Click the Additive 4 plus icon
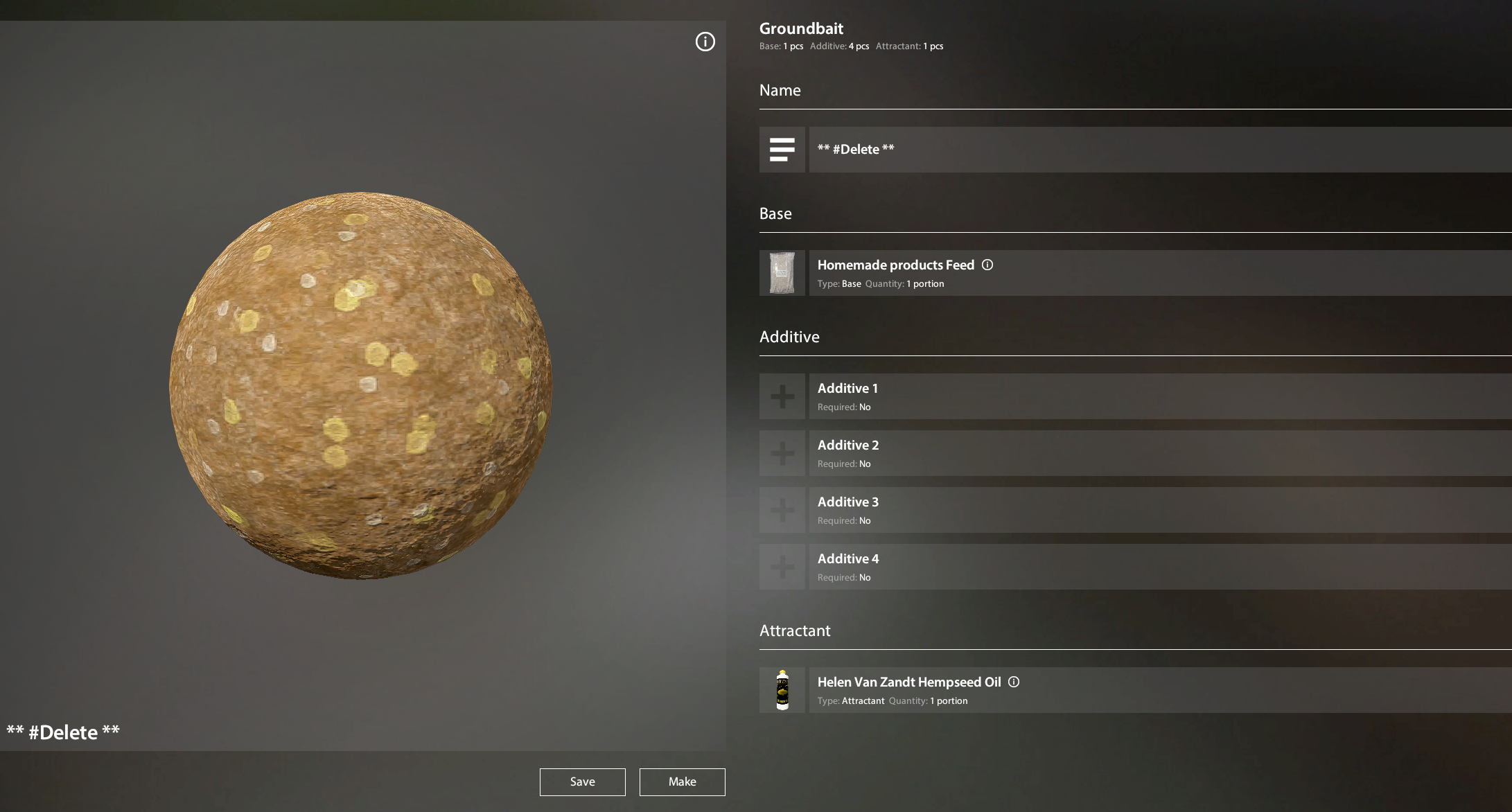This screenshot has height=812, width=1512. coord(782,567)
